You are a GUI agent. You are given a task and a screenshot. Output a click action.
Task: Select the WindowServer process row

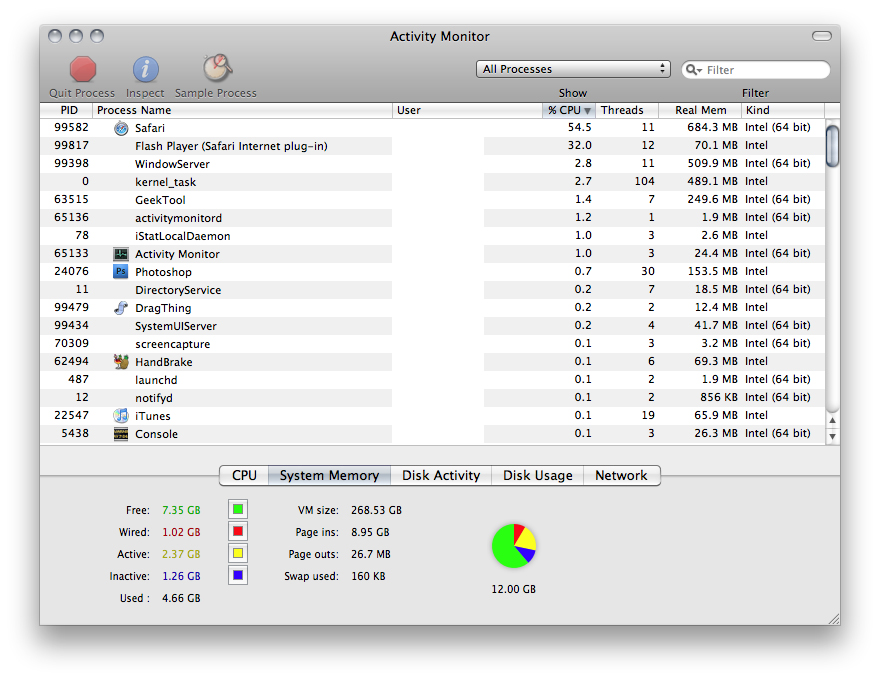tap(432, 164)
